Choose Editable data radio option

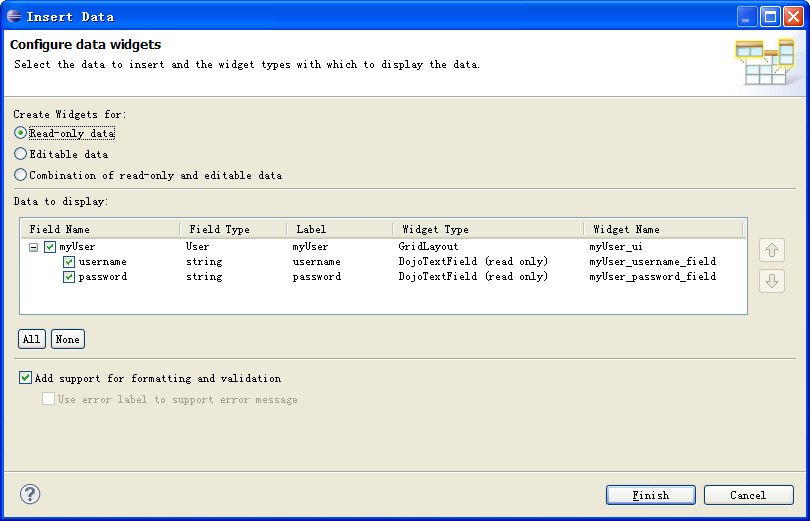tap(20, 154)
